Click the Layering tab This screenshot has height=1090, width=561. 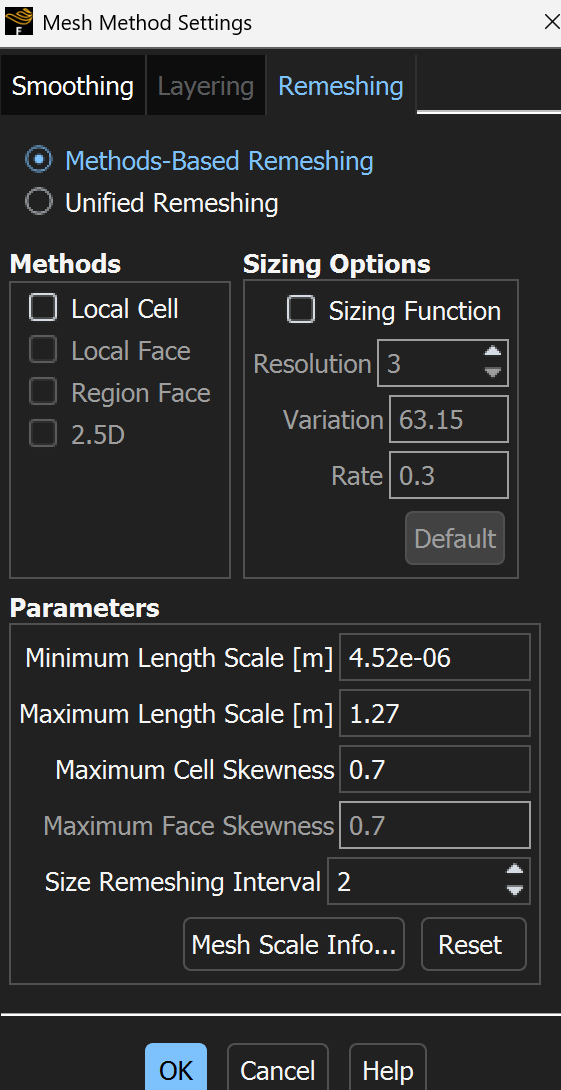click(206, 86)
